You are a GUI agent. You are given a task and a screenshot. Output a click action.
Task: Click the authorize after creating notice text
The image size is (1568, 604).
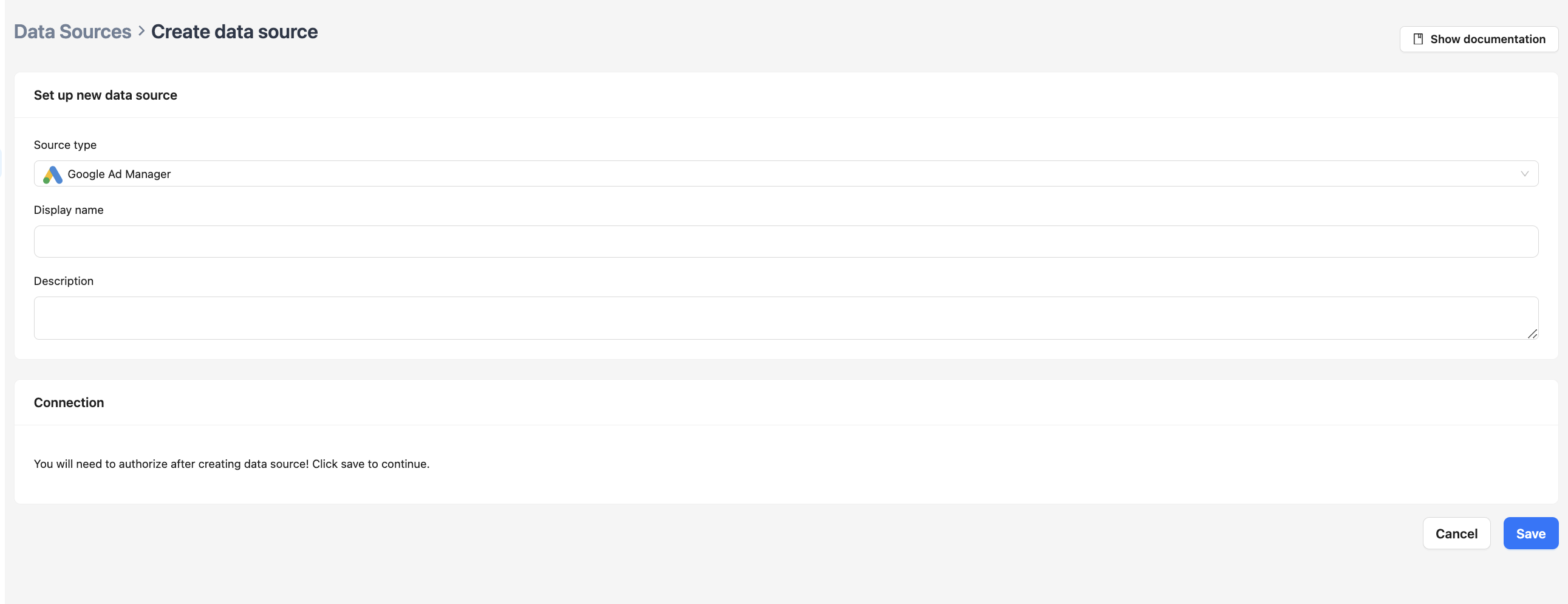click(231, 464)
